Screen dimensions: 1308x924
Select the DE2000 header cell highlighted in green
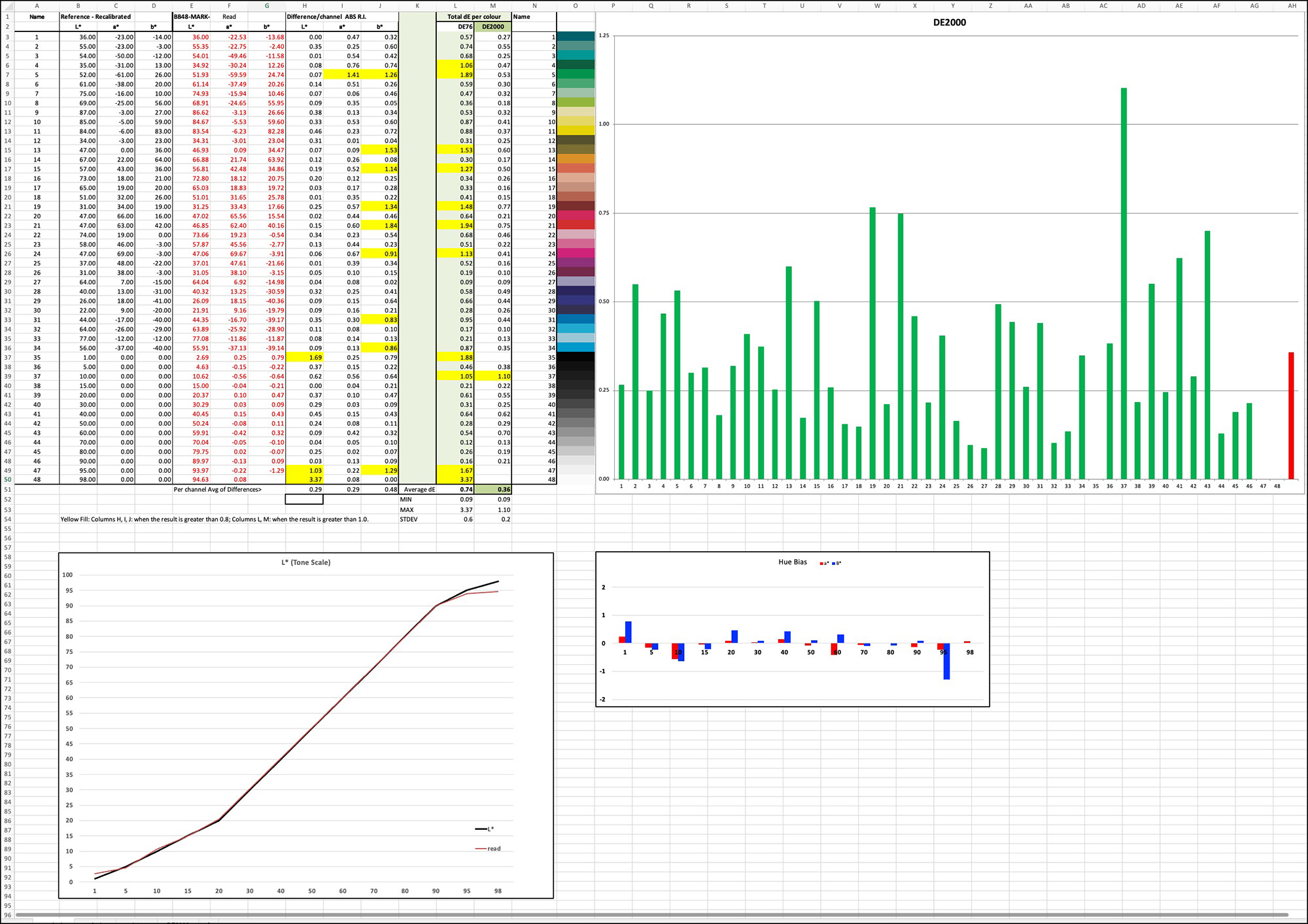(492, 25)
